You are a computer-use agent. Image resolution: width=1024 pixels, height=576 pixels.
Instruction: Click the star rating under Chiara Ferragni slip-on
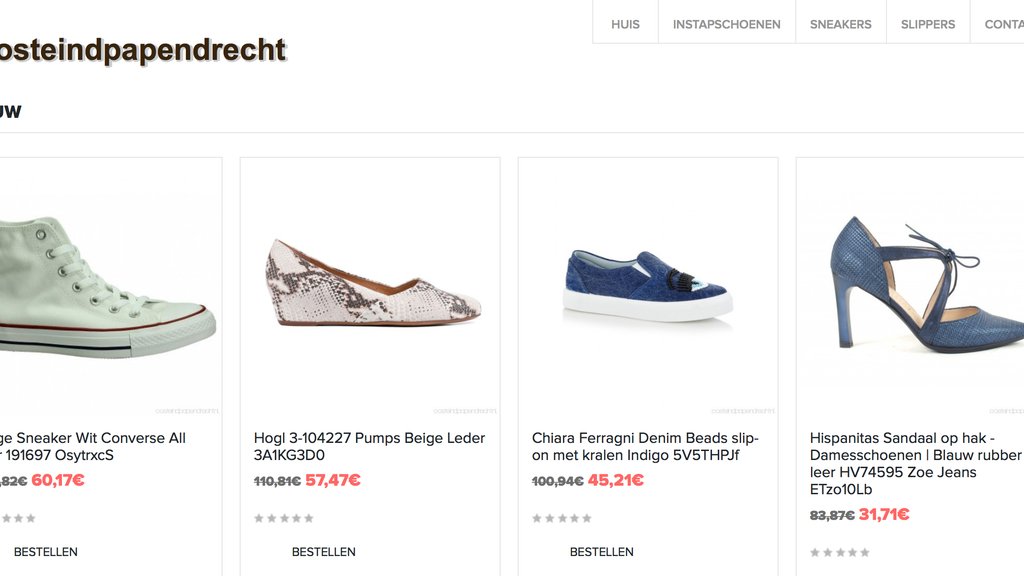tap(562, 518)
